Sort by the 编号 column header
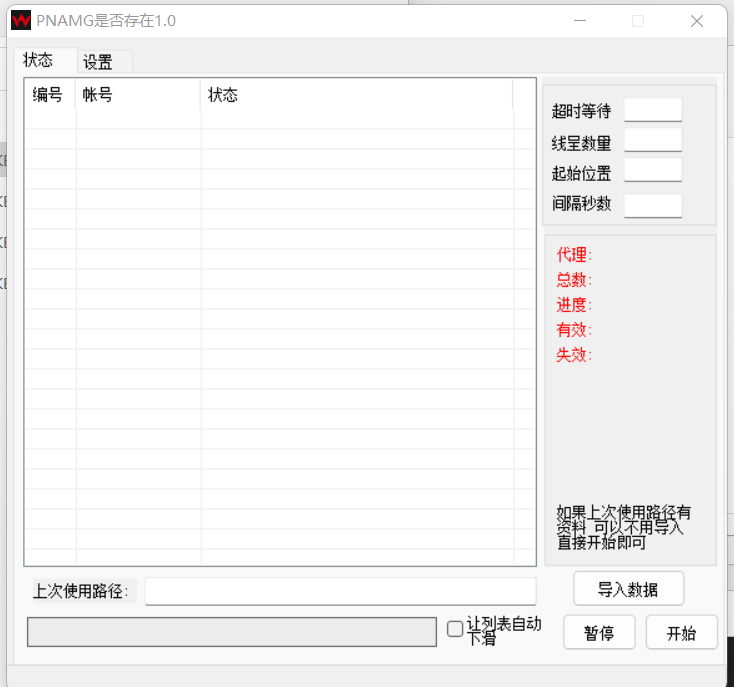The width and height of the screenshot is (734, 687). tap(48, 95)
